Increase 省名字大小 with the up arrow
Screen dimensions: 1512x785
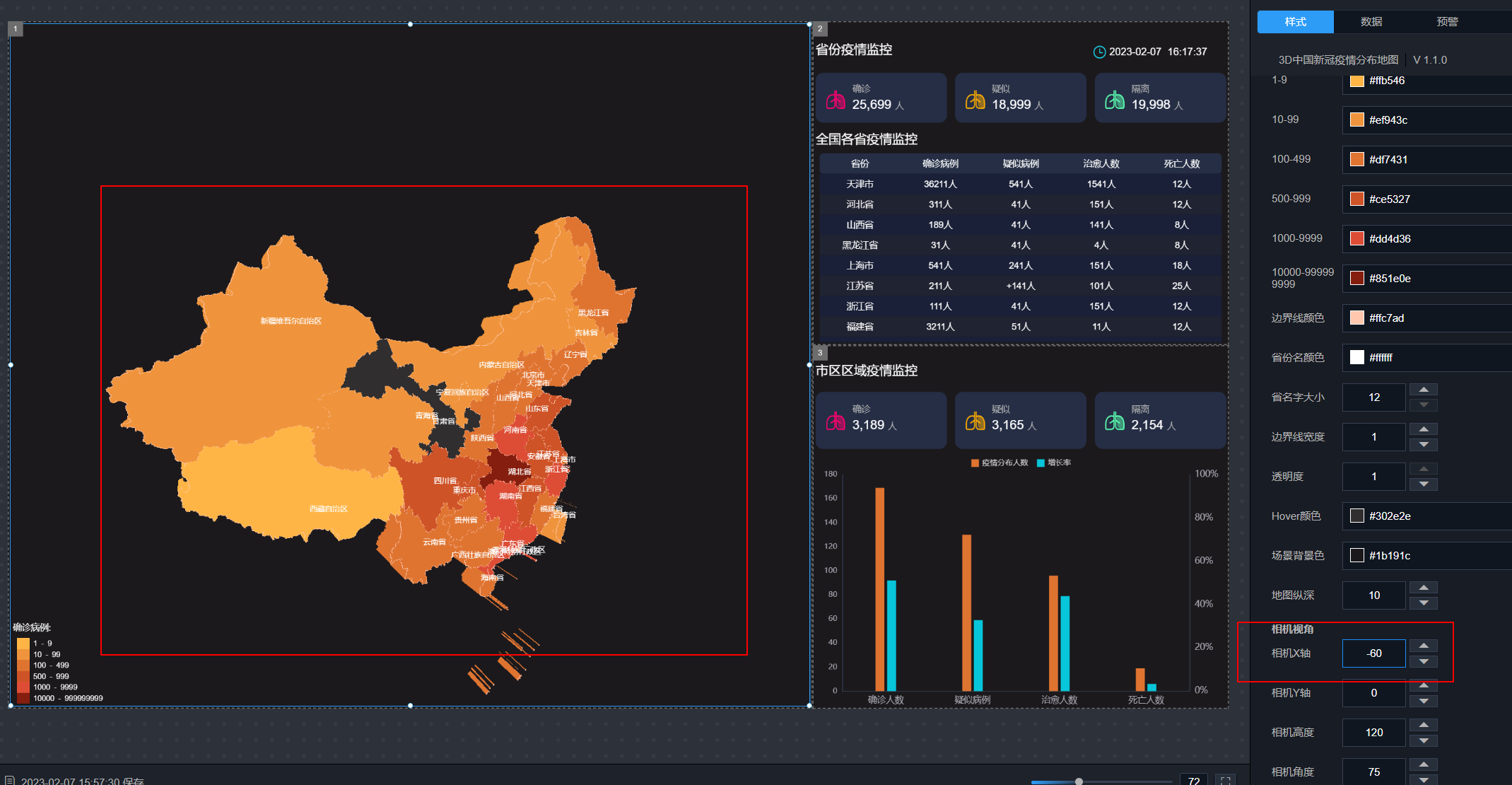(1424, 390)
